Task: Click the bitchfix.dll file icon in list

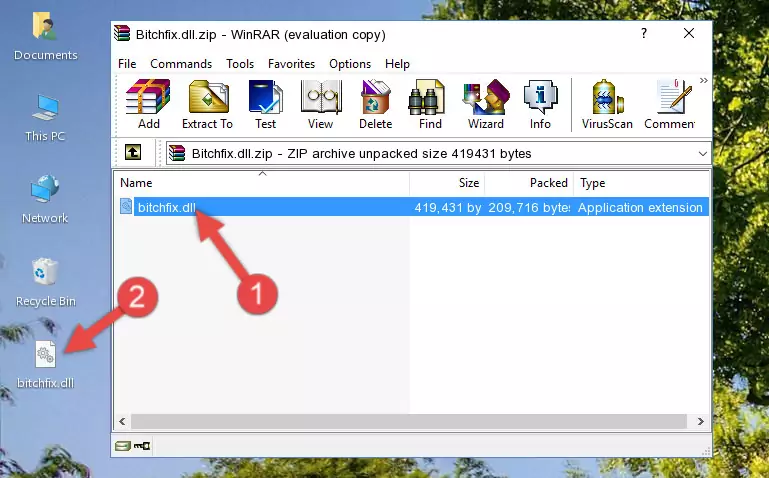Action: [x=126, y=206]
